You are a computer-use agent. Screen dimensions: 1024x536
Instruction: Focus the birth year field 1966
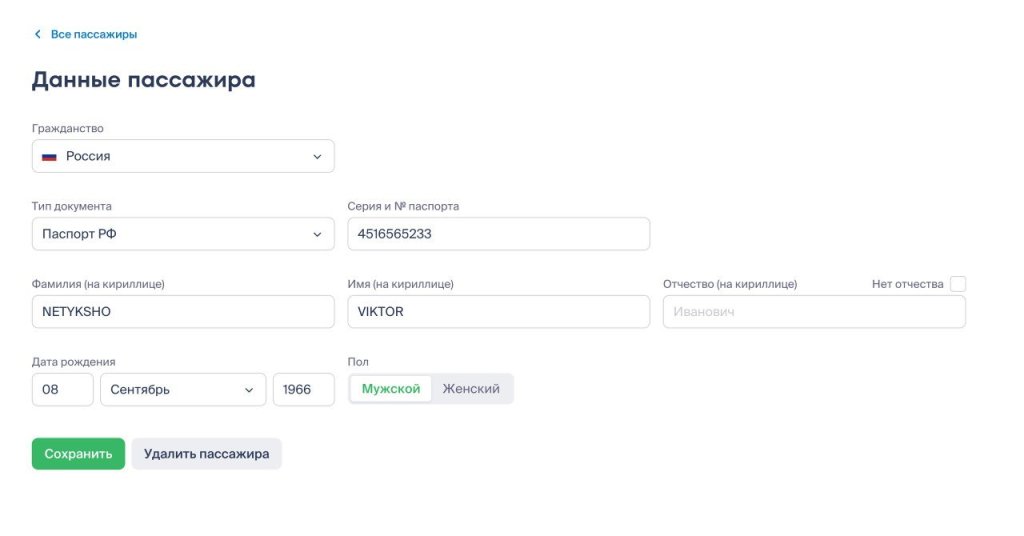click(x=303, y=390)
